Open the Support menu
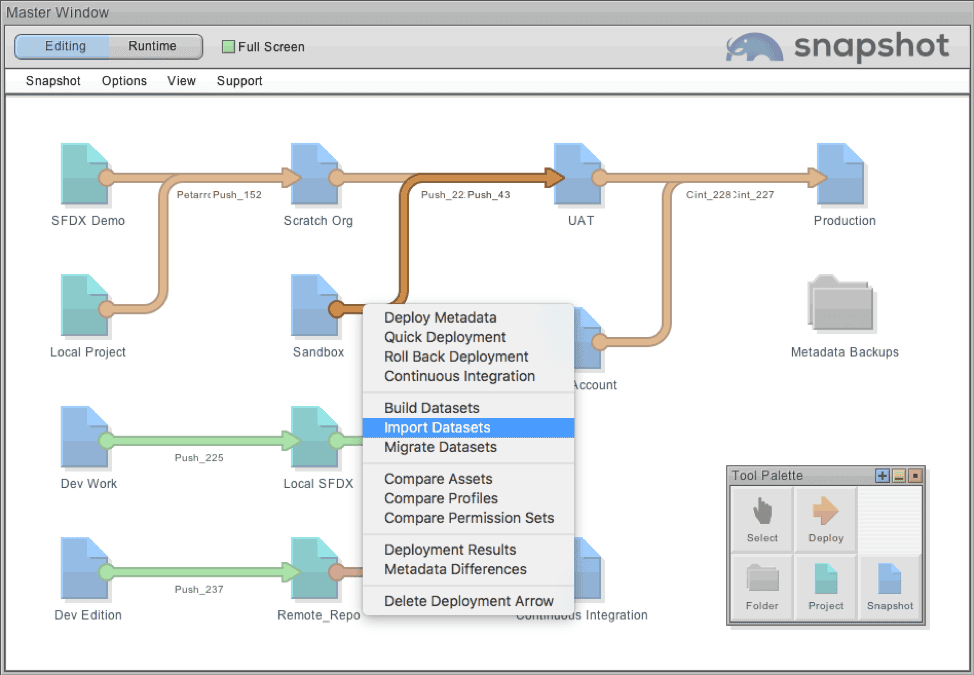The image size is (974, 675). [x=240, y=81]
